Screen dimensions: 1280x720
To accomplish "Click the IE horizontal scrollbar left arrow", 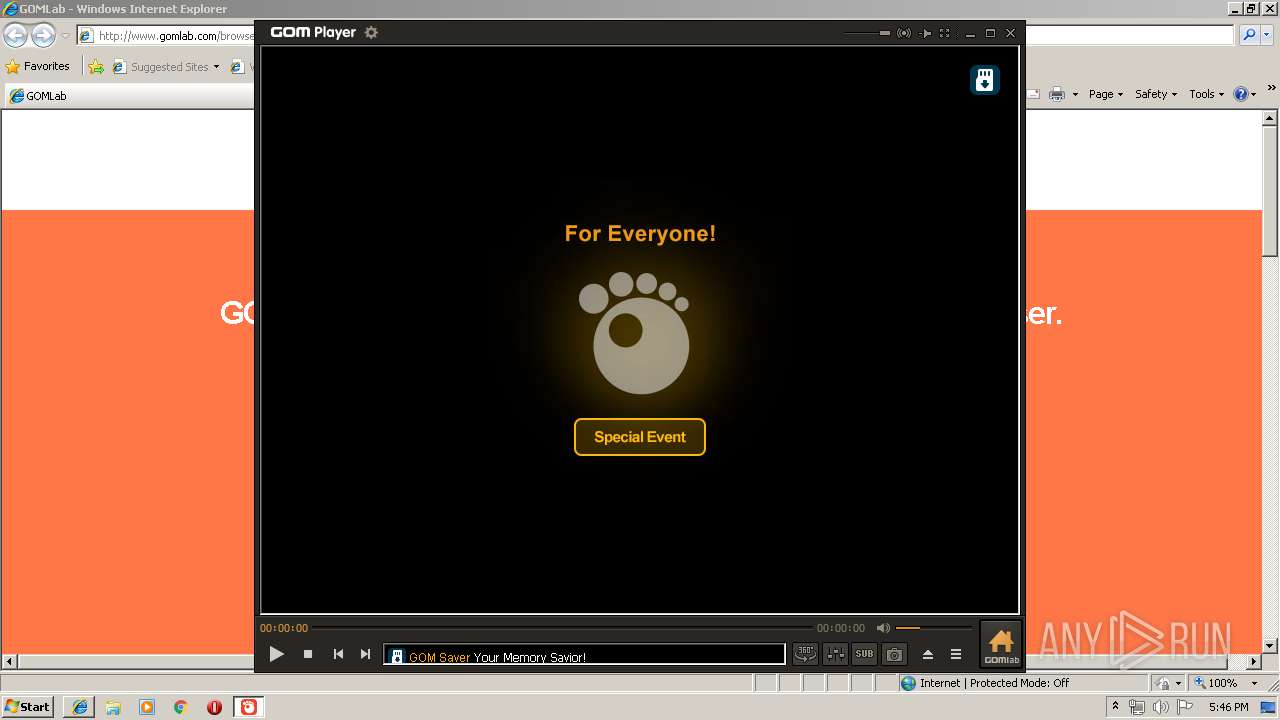I will click(9, 662).
